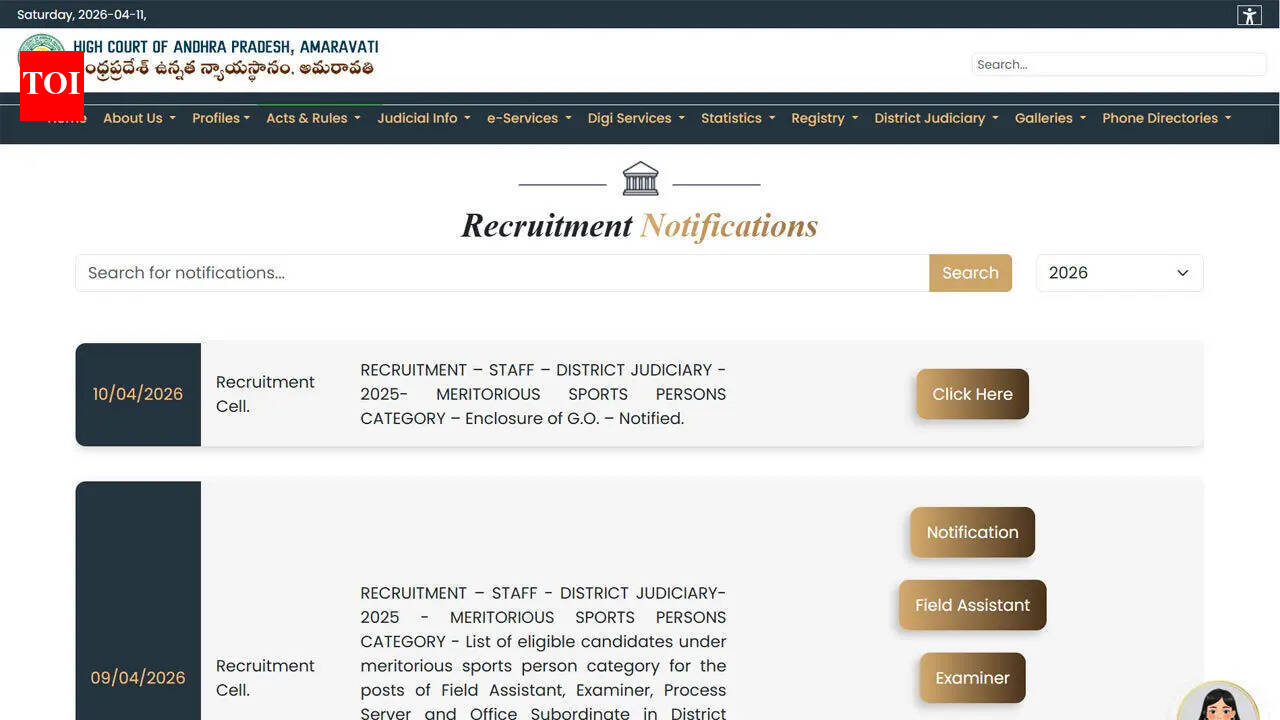Click Here for the Sports Persons G.O. notification
The image size is (1280, 720).
[x=971, y=394]
